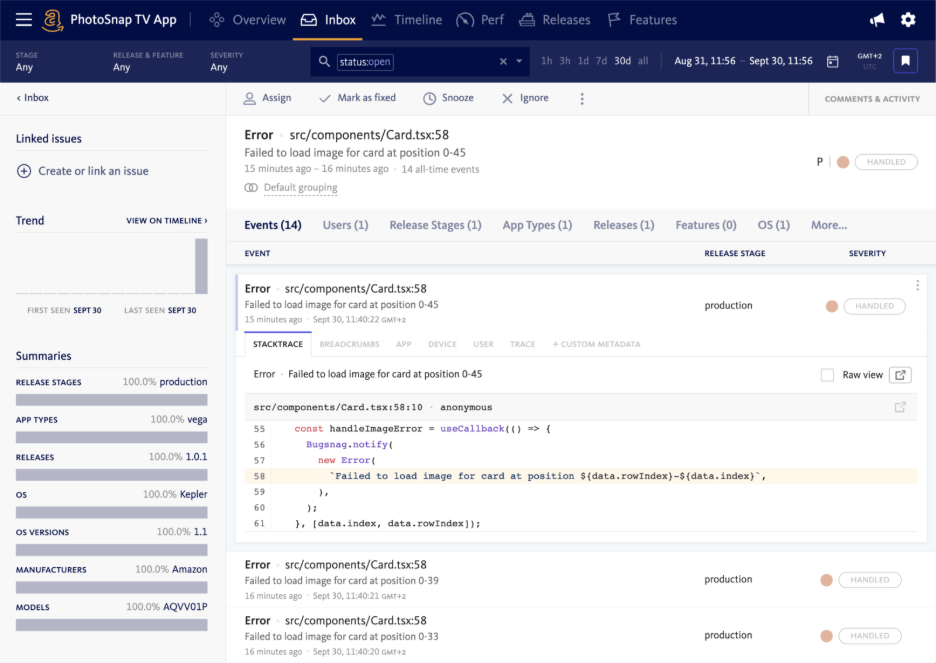Expand the search options arrow
Viewport: 936px width, 663px height.
click(x=519, y=61)
